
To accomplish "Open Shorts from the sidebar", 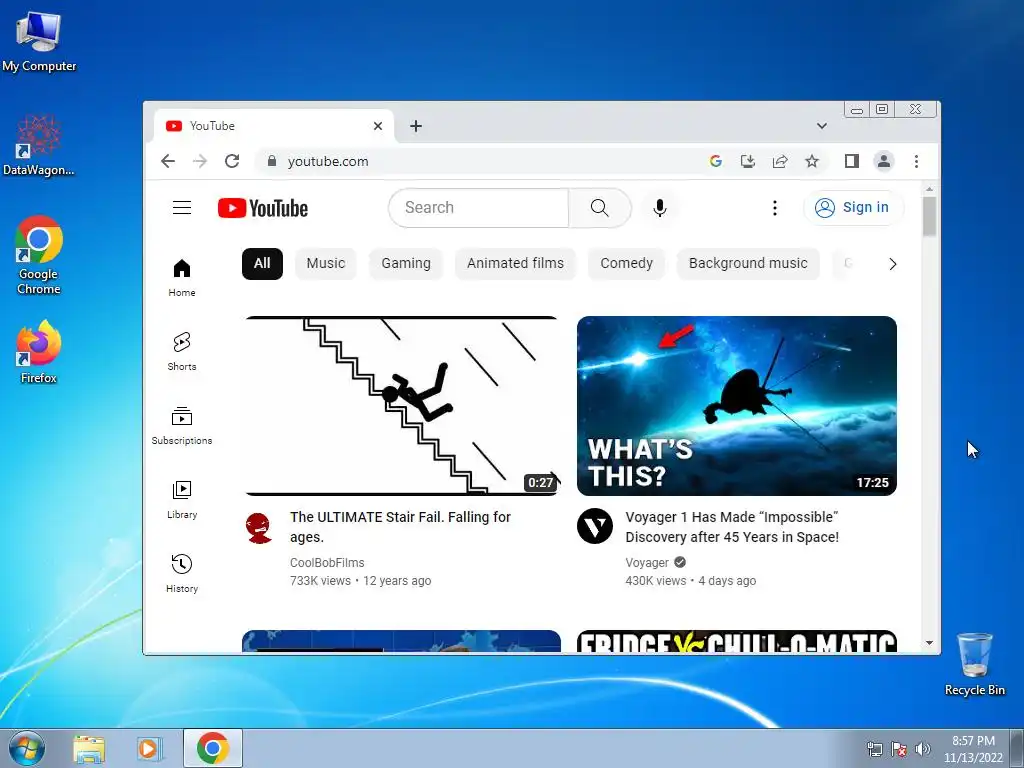I will (182, 351).
